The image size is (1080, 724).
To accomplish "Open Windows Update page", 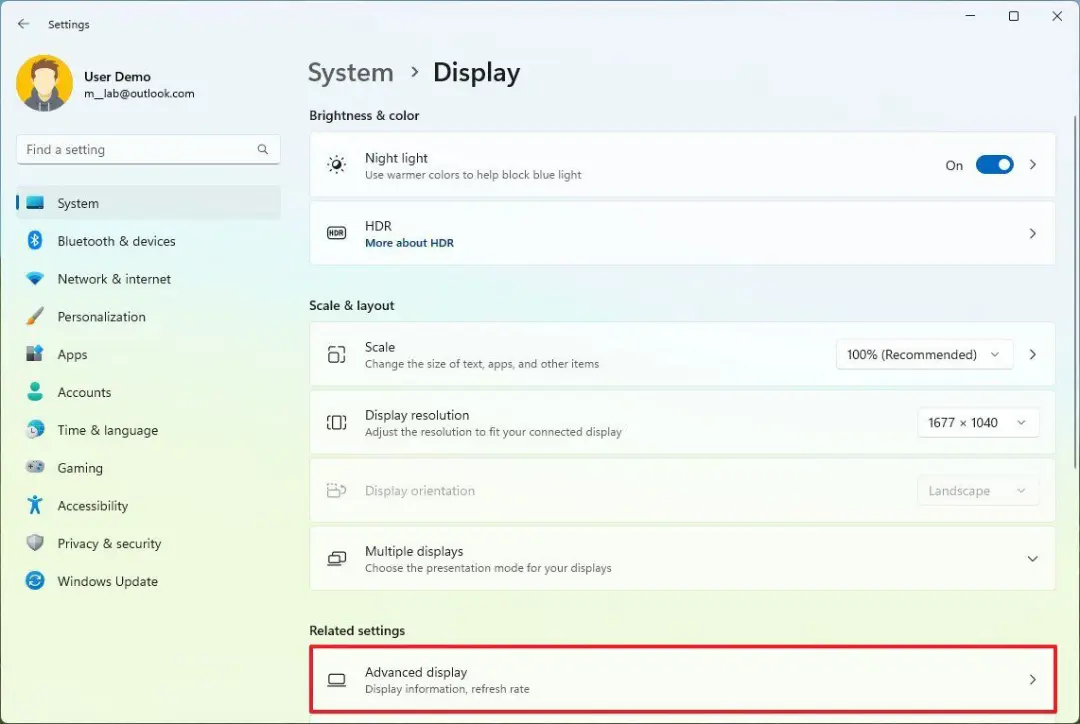I will click(148, 581).
